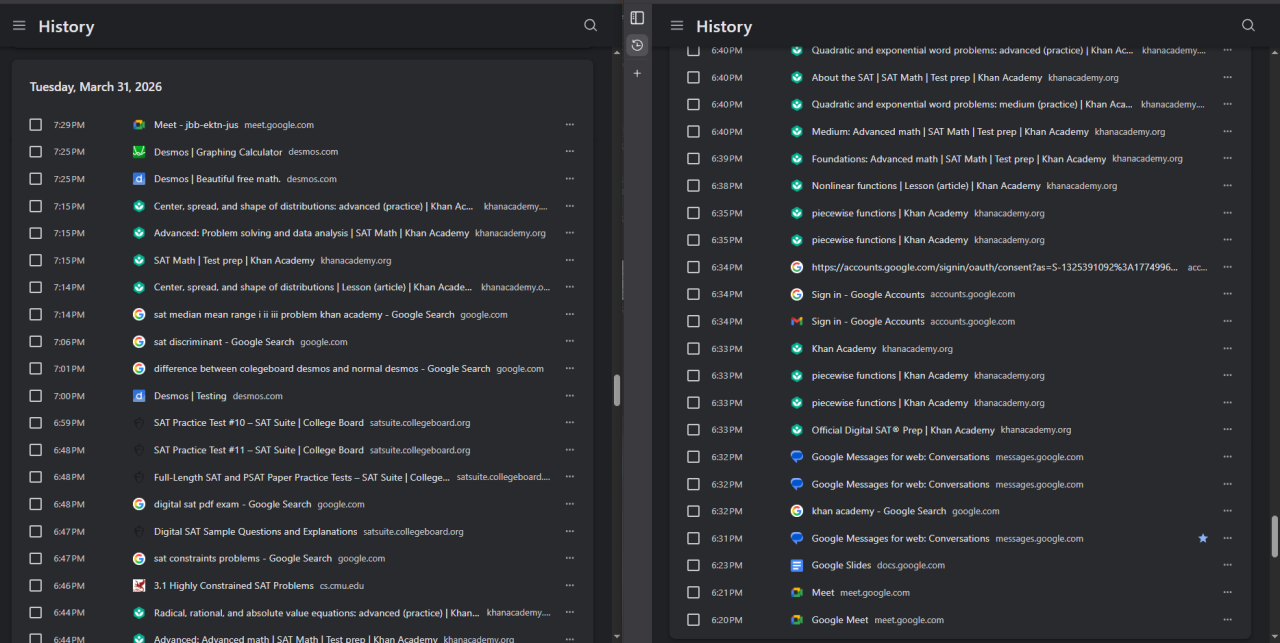The width and height of the screenshot is (1280, 643).
Task: Open the right History pane's hamburger menu
Action: [677, 26]
